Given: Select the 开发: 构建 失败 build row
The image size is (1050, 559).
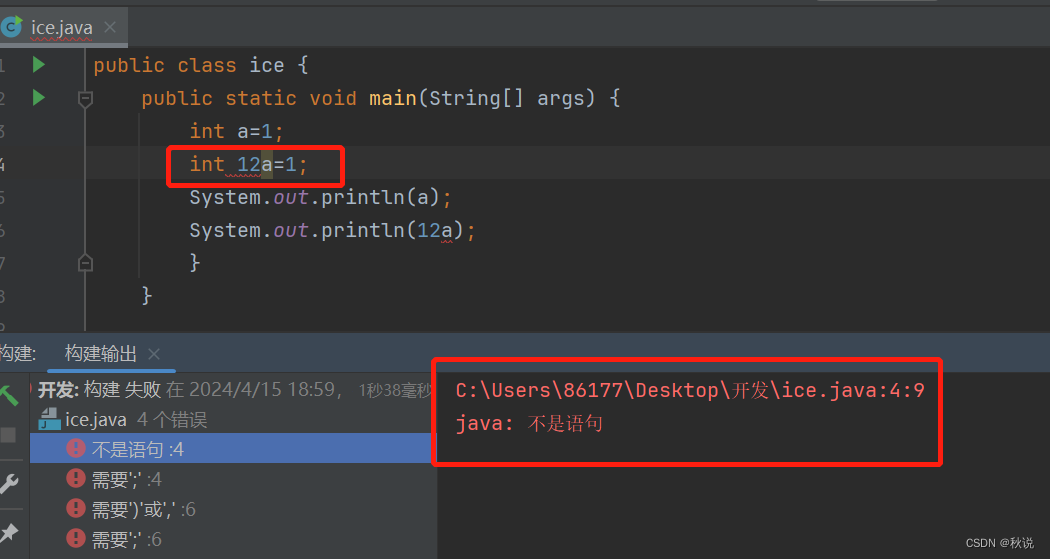Looking at the screenshot, I should (x=233, y=390).
